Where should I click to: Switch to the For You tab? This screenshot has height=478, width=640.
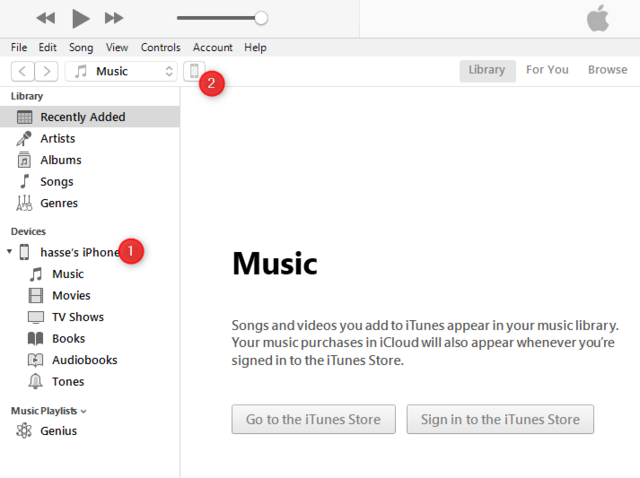pyautogui.click(x=547, y=70)
